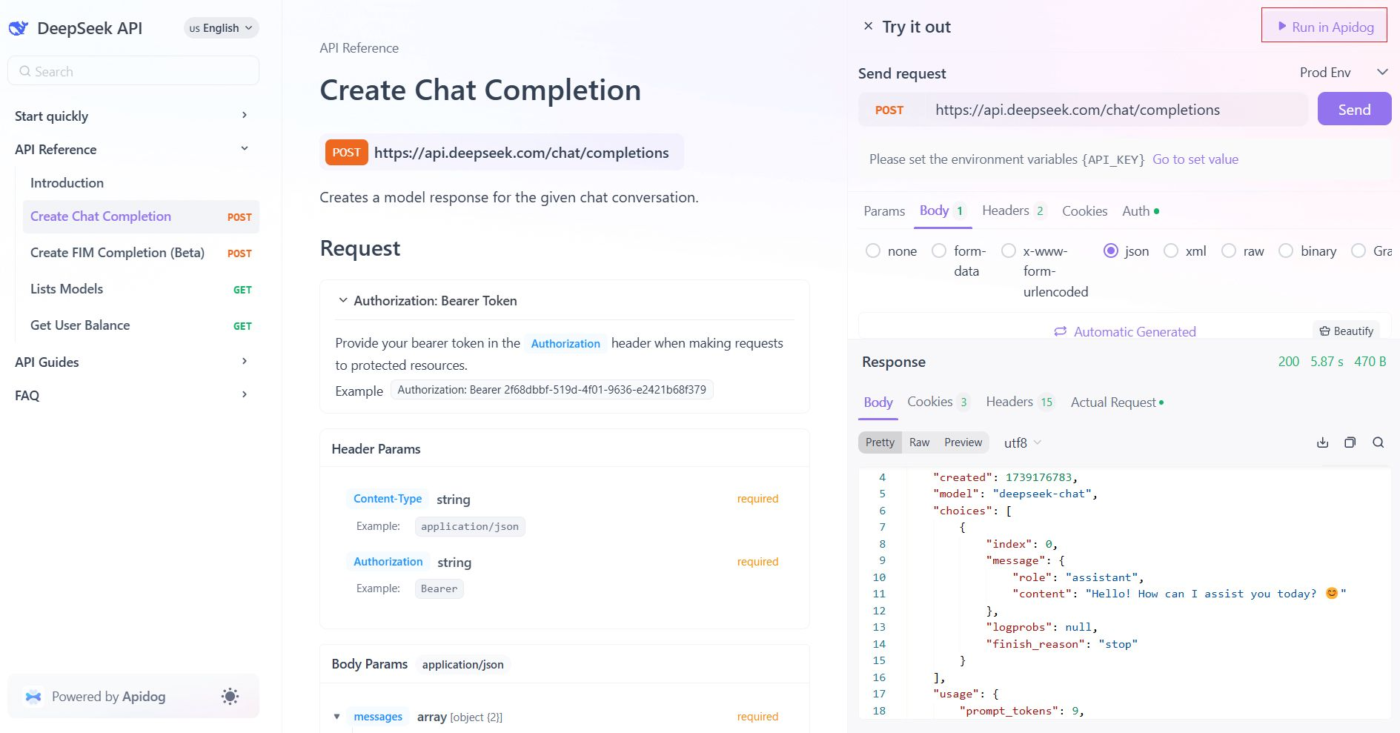Image resolution: width=1400 pixels, height=733 pixels.
Task: Click the copy response icon
Action: [x=1350, y=443]
